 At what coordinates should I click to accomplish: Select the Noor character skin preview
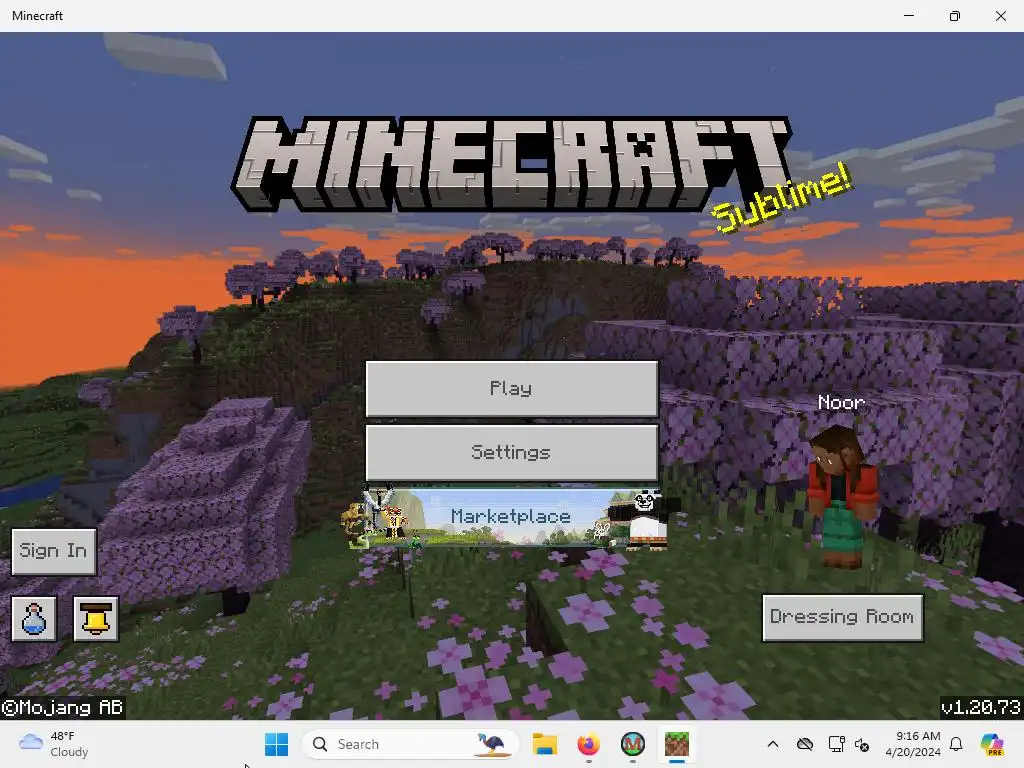[842, 496]
